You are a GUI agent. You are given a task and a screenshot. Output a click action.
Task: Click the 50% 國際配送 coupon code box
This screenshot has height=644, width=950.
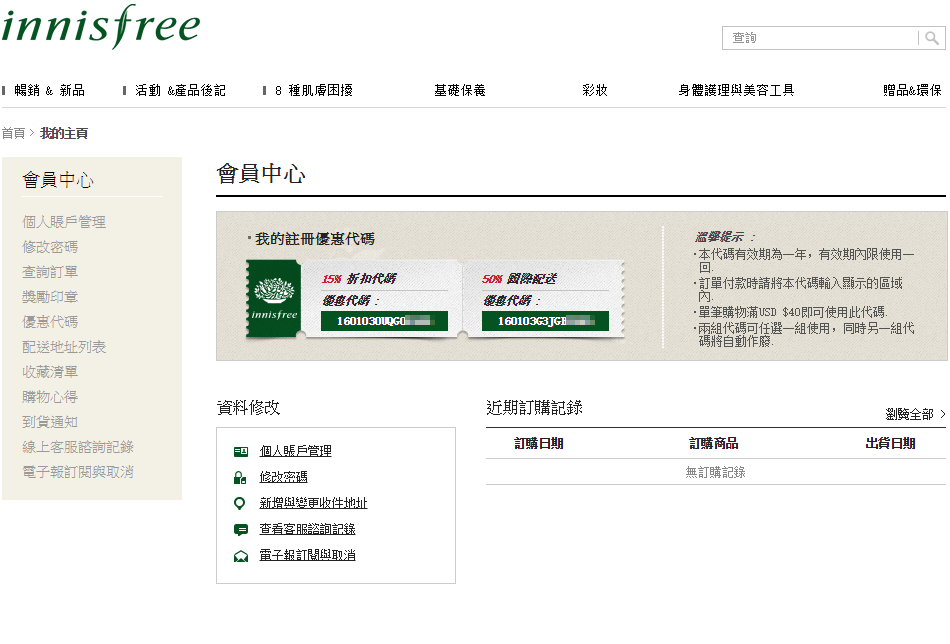(x=545, y=321)
